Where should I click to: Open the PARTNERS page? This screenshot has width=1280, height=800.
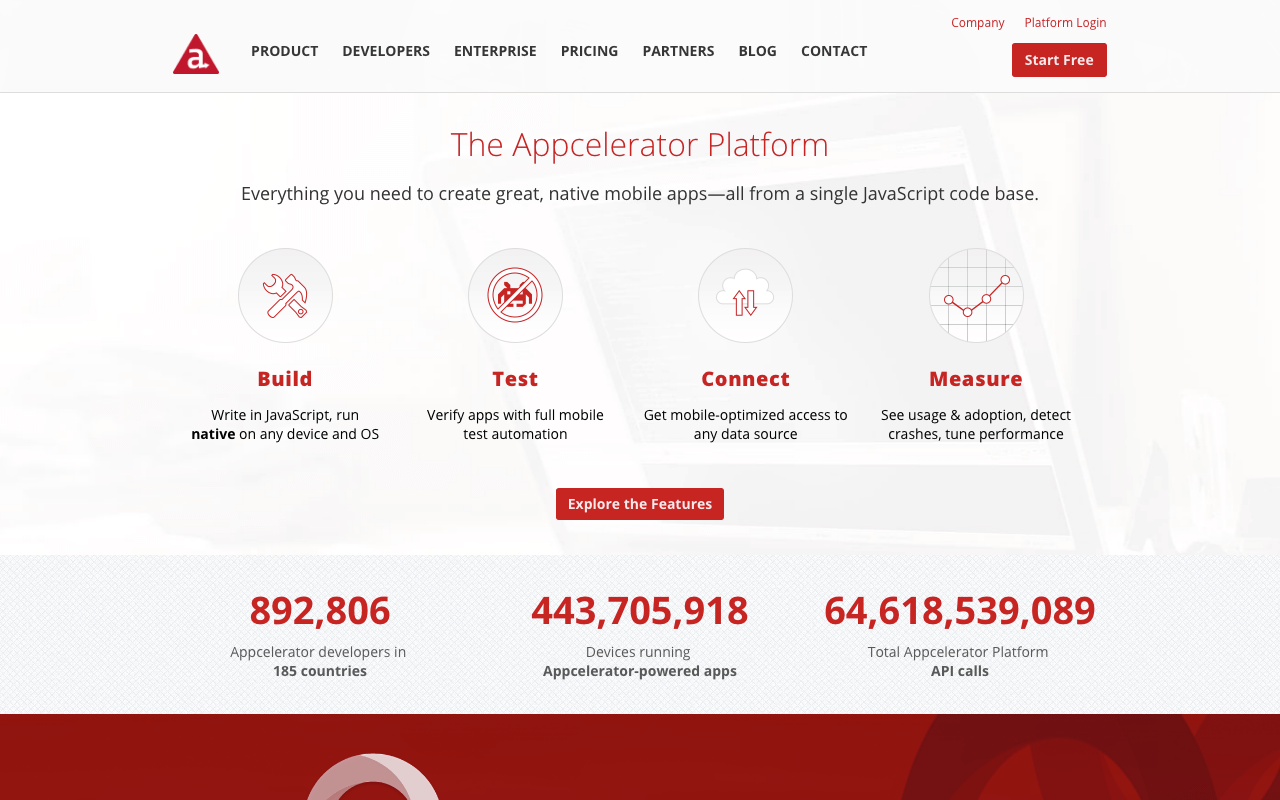click(x=678, y=51)
